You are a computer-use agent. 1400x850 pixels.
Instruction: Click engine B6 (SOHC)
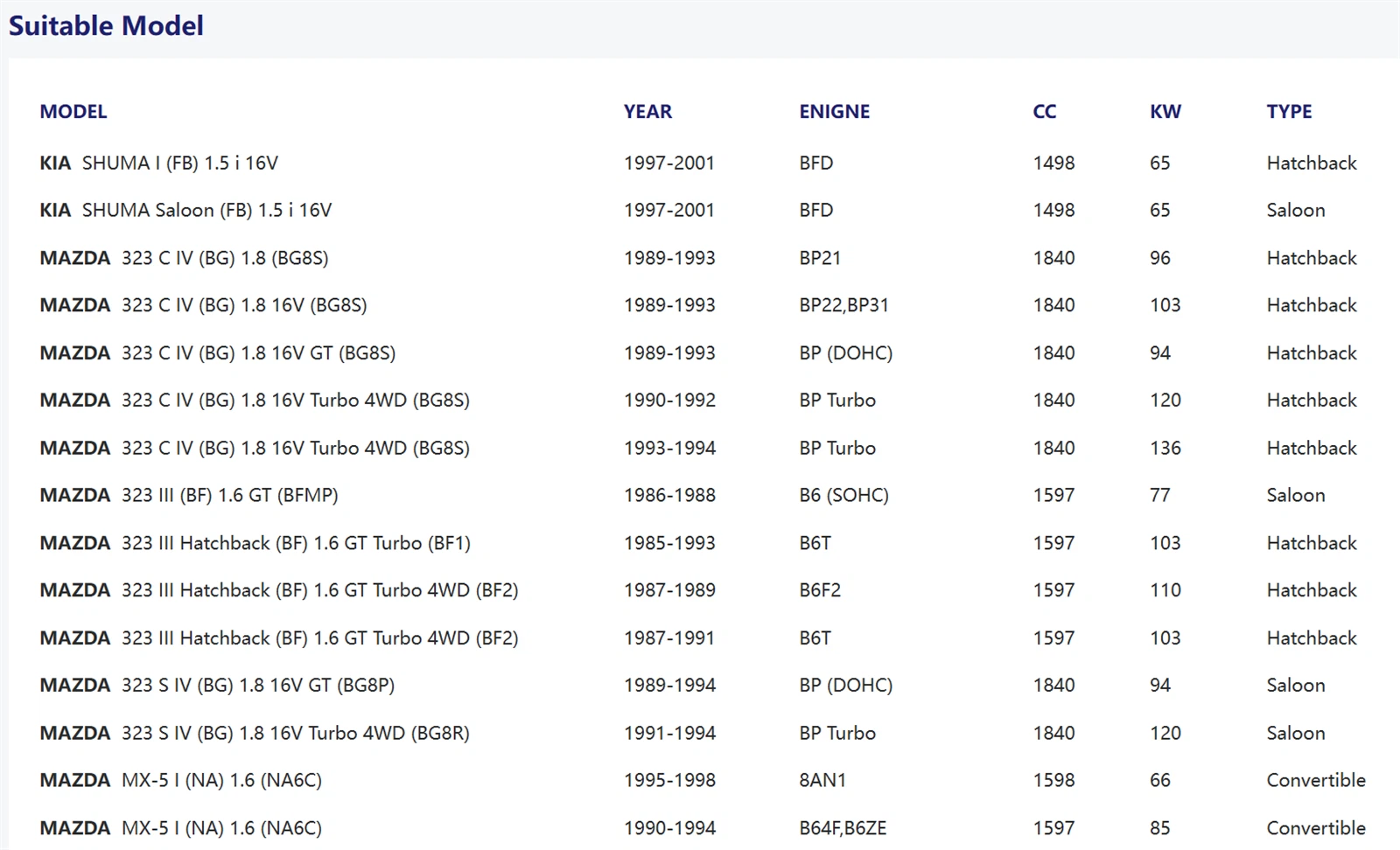click(x=843, y=495)
